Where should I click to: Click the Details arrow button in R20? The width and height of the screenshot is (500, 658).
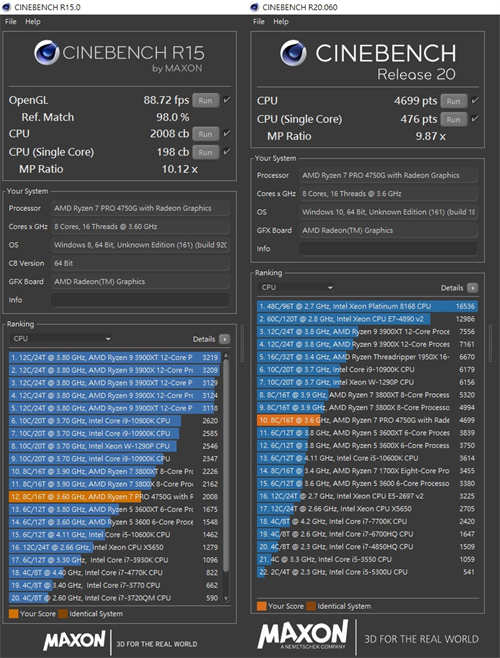click(x=473, y=288)
